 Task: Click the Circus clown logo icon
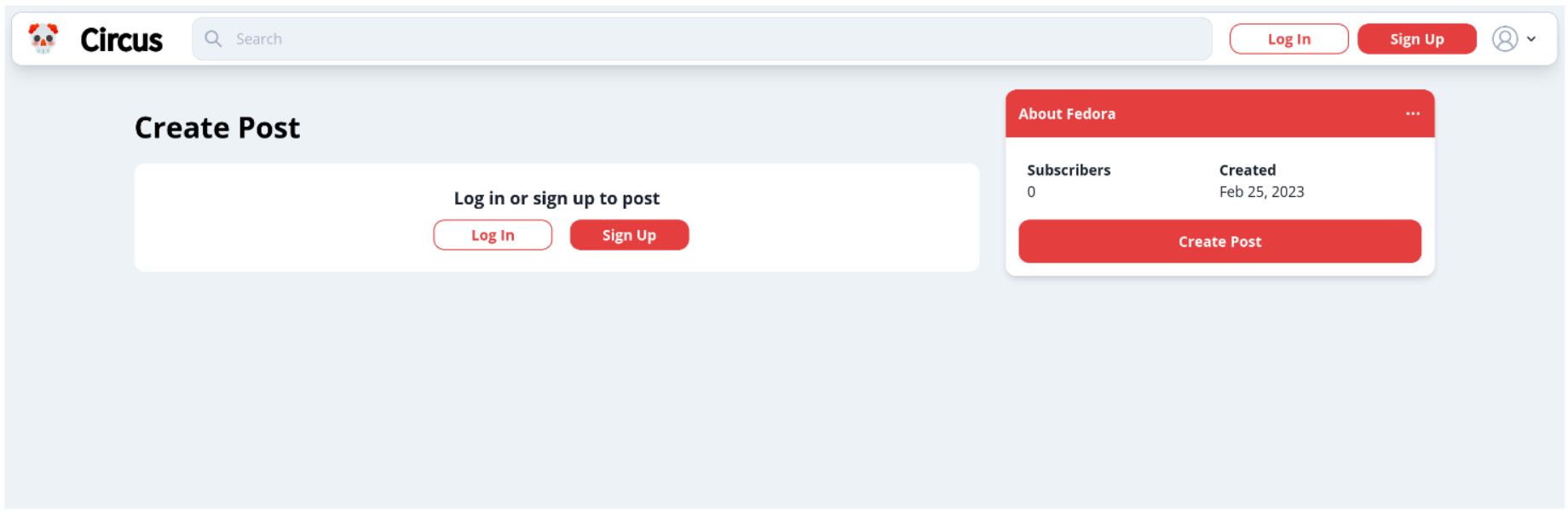point(43,38)
